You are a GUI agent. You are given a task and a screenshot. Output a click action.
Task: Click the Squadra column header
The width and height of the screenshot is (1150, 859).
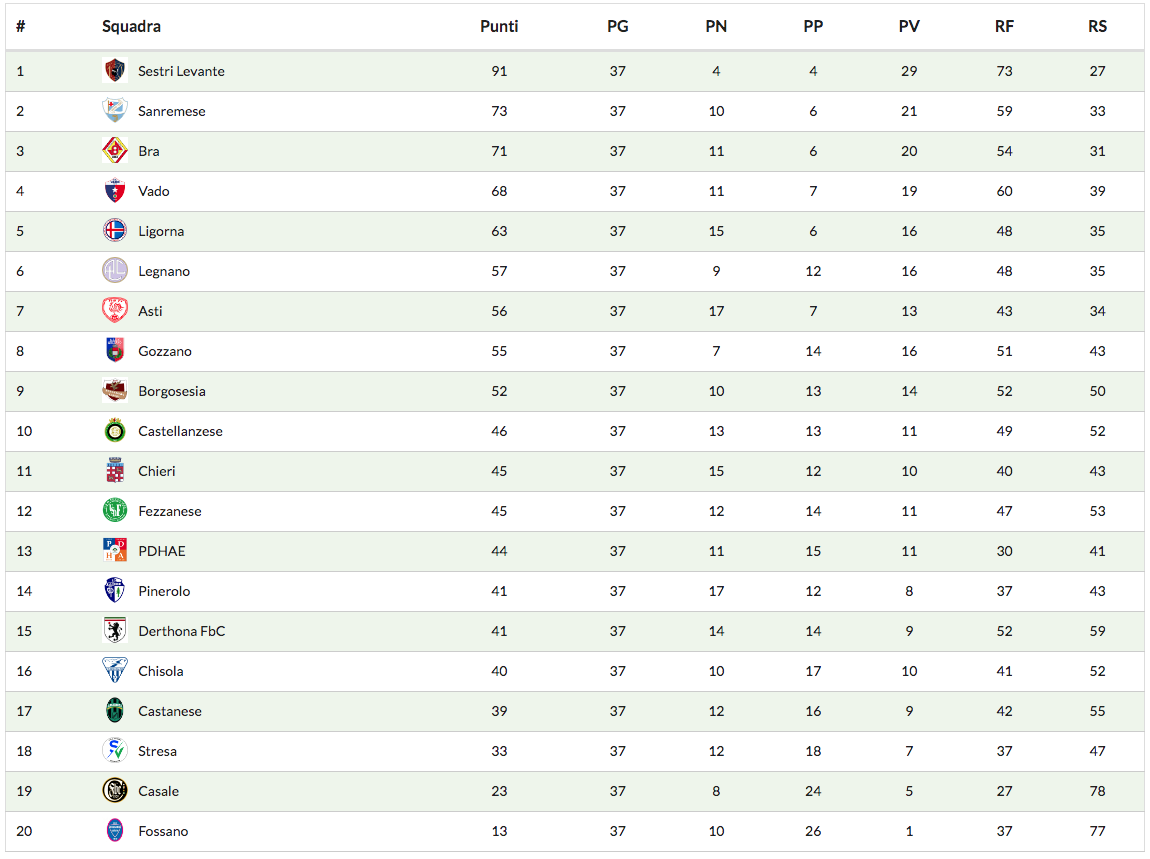[131, 27]
